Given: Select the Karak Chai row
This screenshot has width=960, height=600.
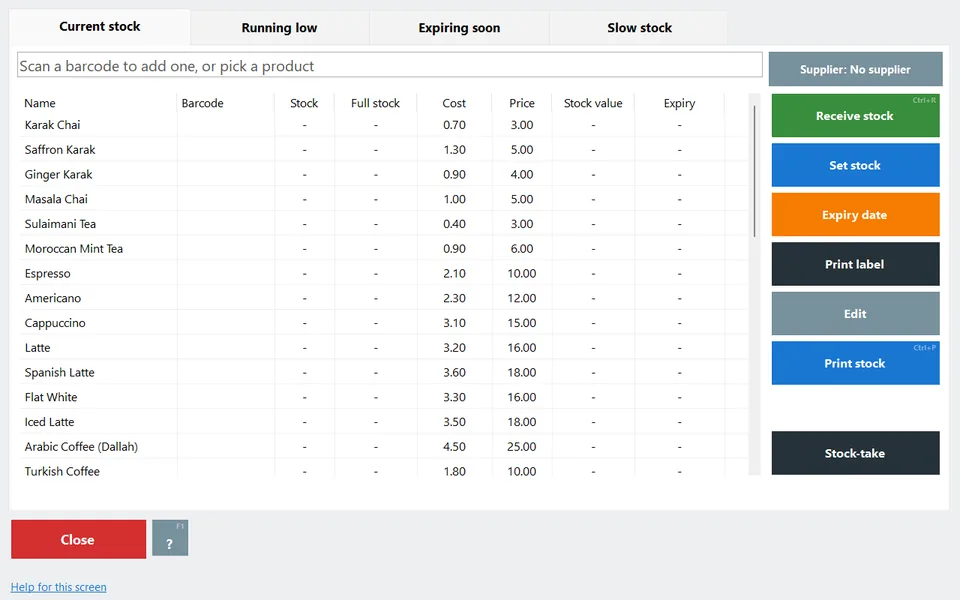Looking at the screenshot, I should (384, 125).
